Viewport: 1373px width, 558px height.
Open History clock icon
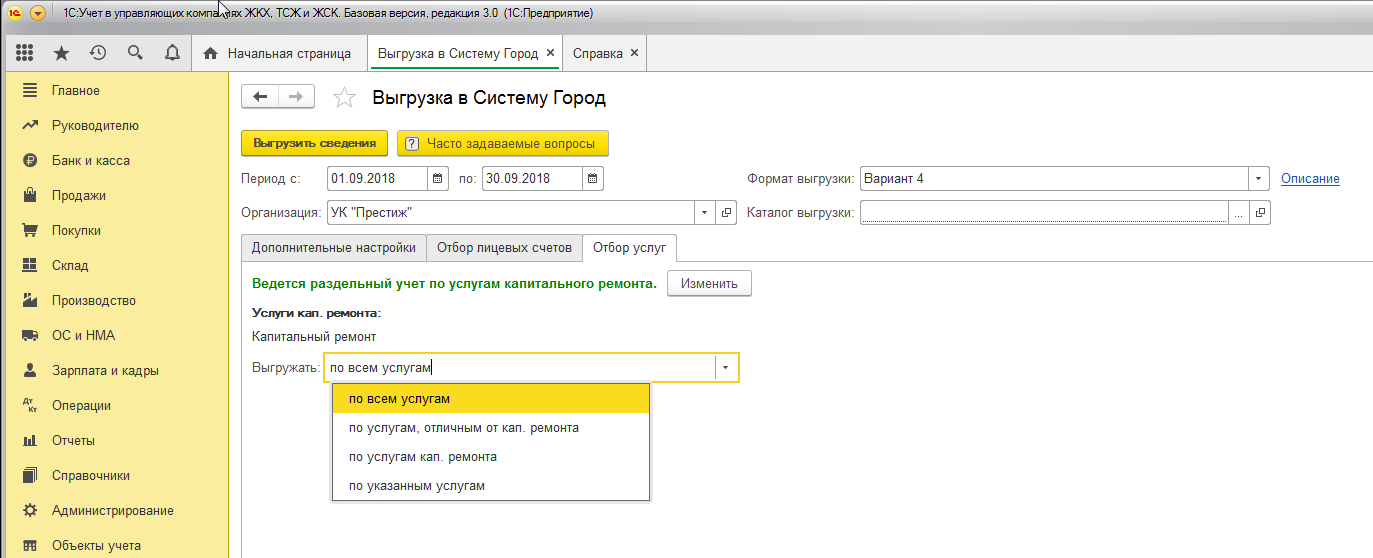click(98, 53)
